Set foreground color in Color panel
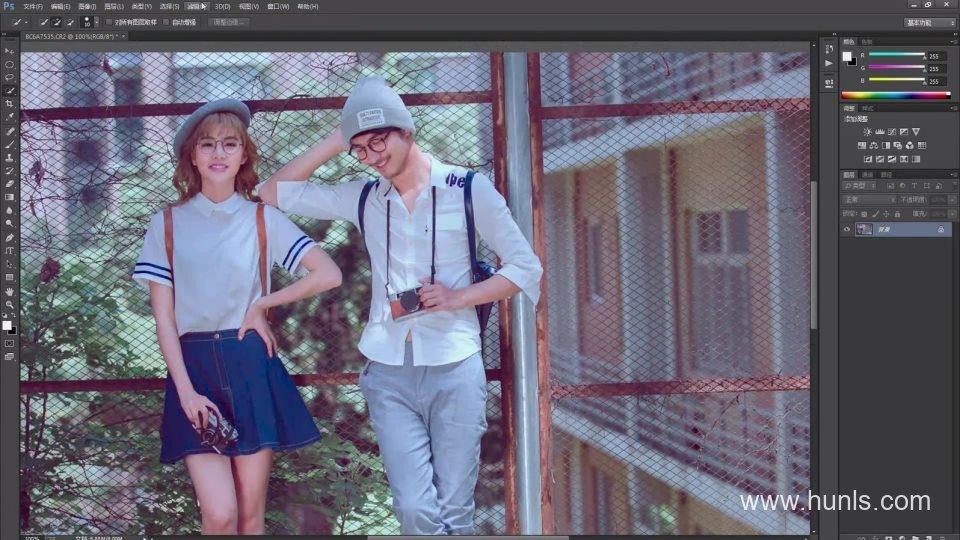The image size is (960, 540). click(847, 56)
